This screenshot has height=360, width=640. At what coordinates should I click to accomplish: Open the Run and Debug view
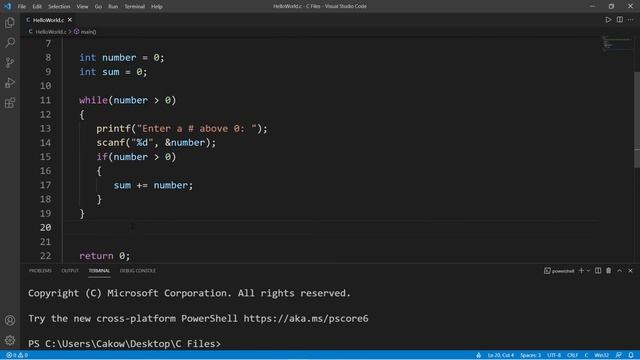tap(10, 82)
